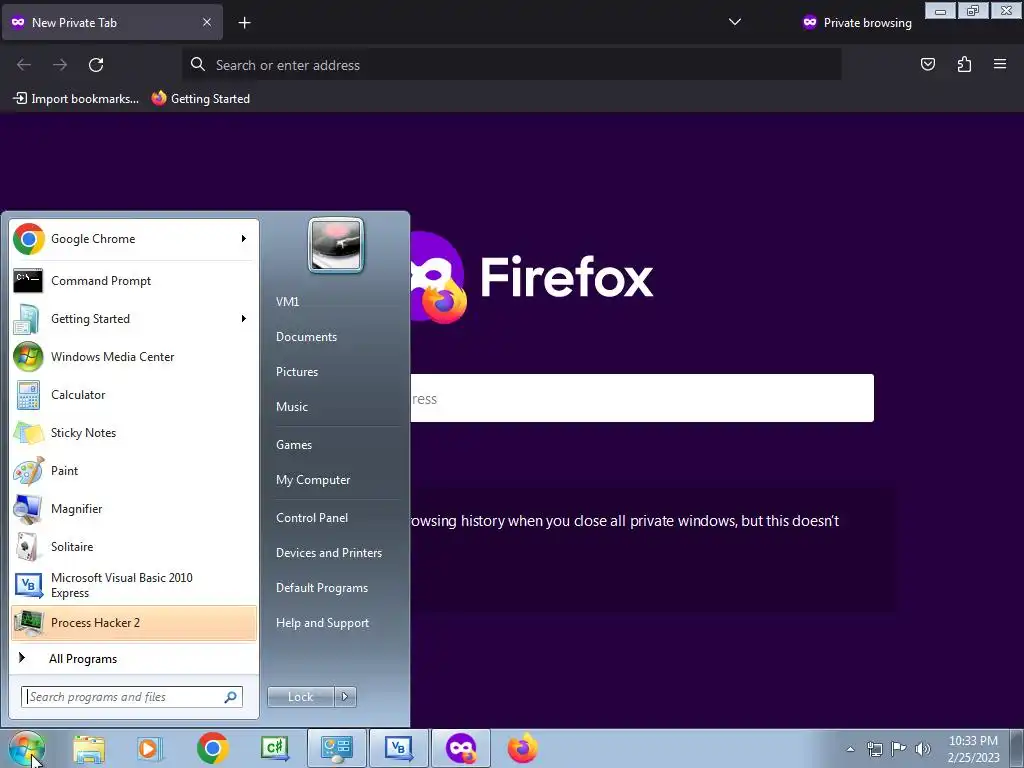The height and width of the screenshot is (768, 1024).
Task: Open Games from the Start menu
Action: [x=294, y=445]
